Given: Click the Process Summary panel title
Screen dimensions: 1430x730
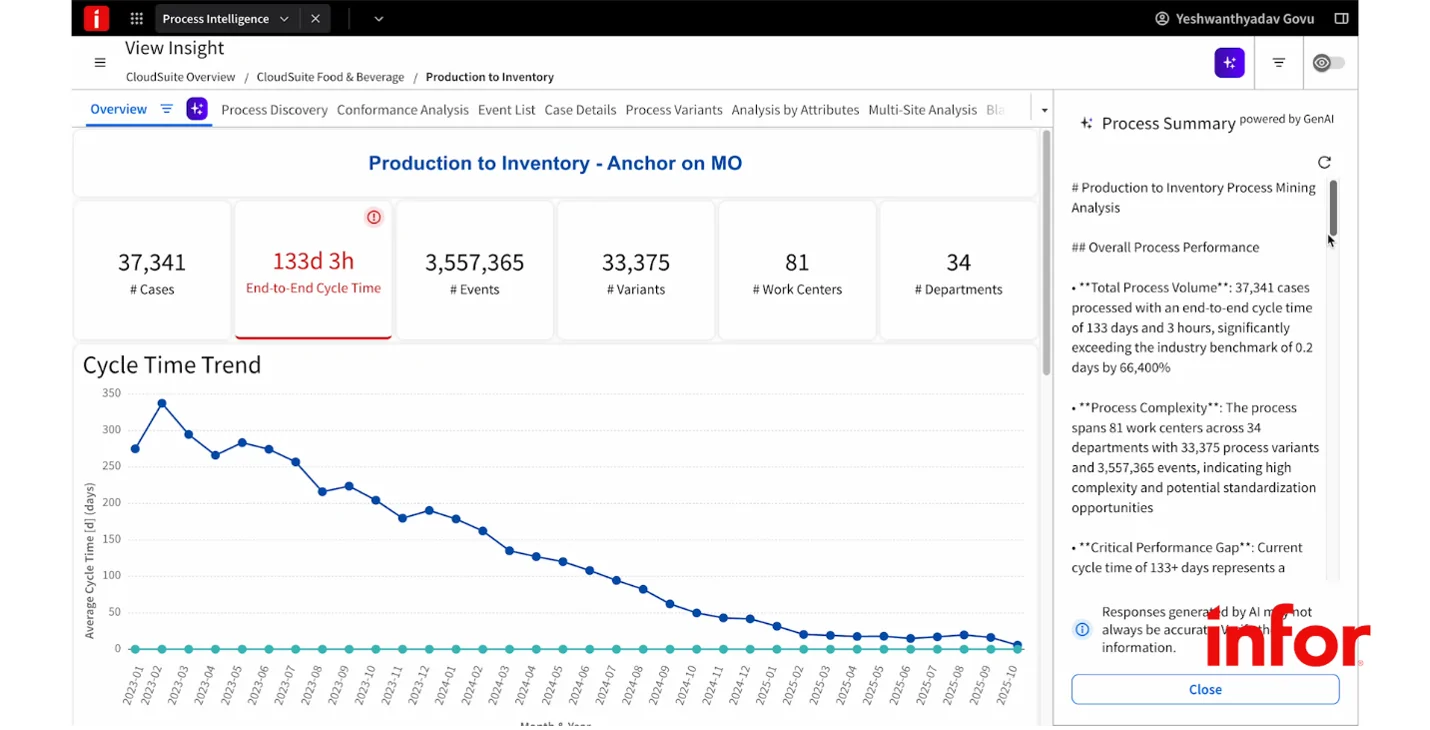Looking at the screenshot, I should pyautogui.click(x=1168, y=123).
